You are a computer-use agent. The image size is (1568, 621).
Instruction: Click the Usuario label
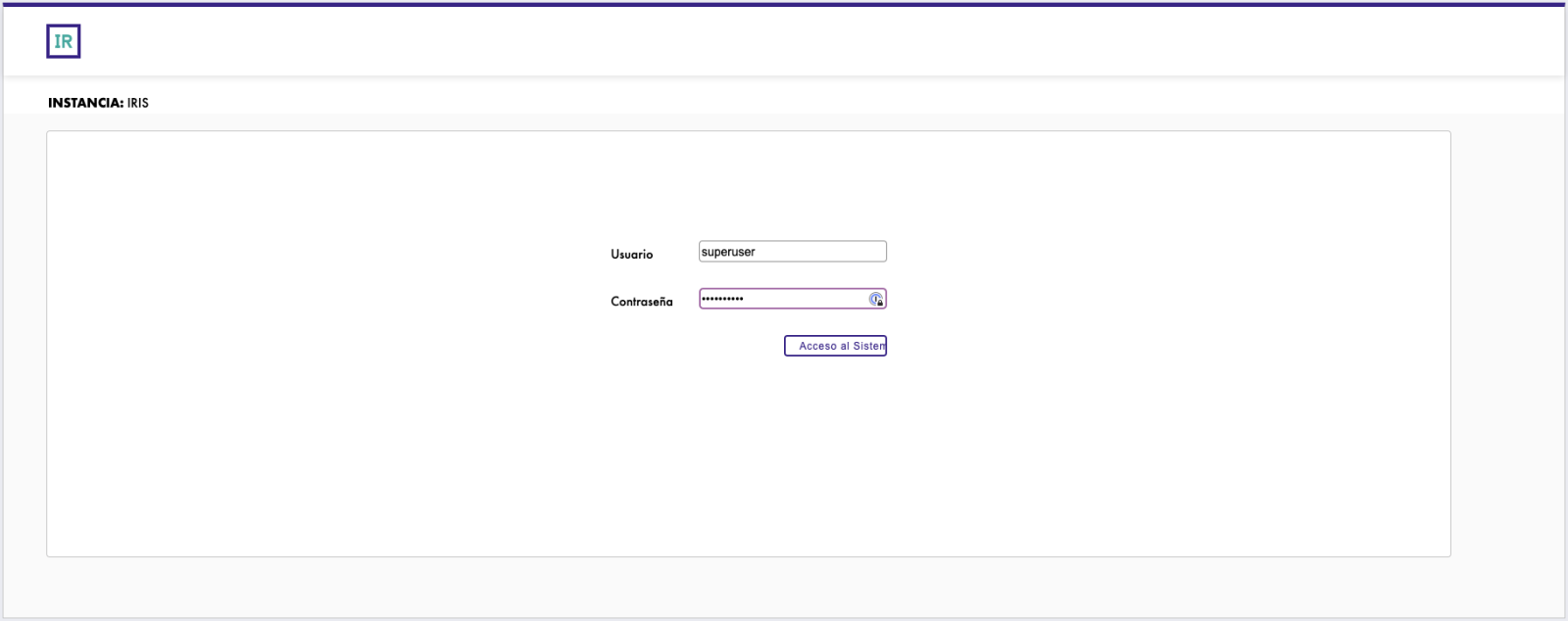[631, 255]
